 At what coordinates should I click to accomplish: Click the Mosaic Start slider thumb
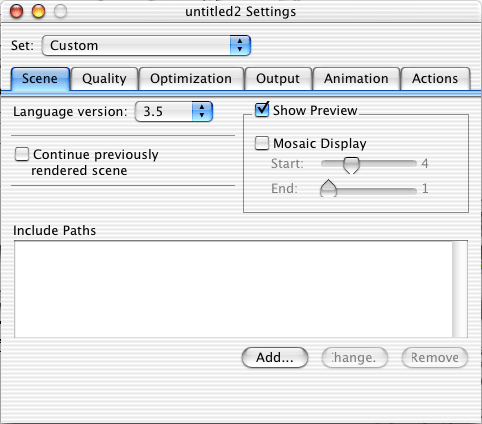point(351,165)
